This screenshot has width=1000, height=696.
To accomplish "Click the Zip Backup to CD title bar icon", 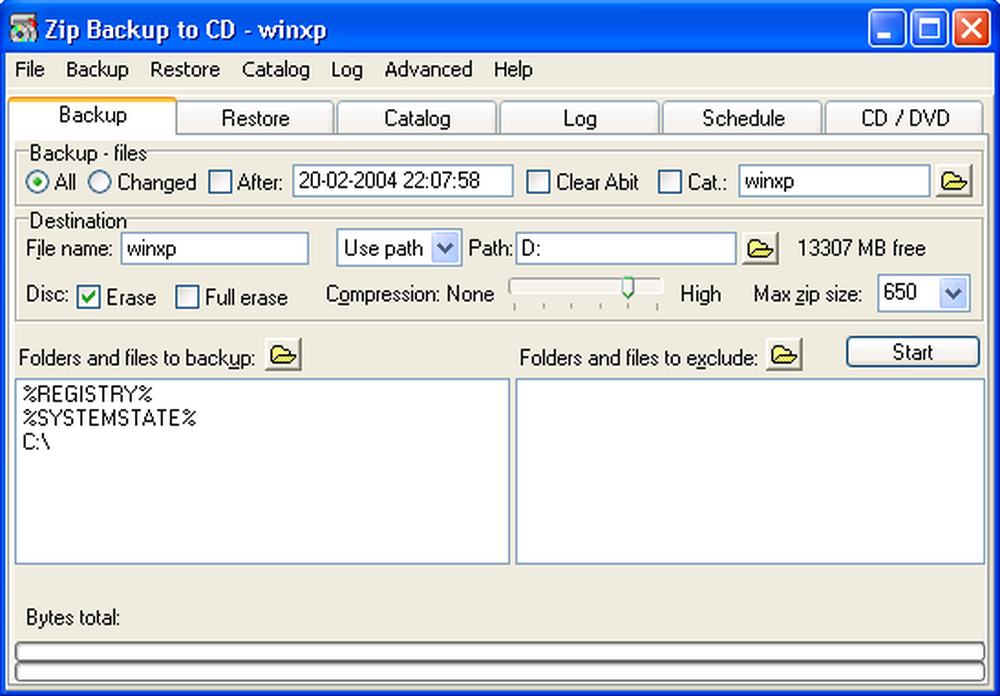I will 23,29.
